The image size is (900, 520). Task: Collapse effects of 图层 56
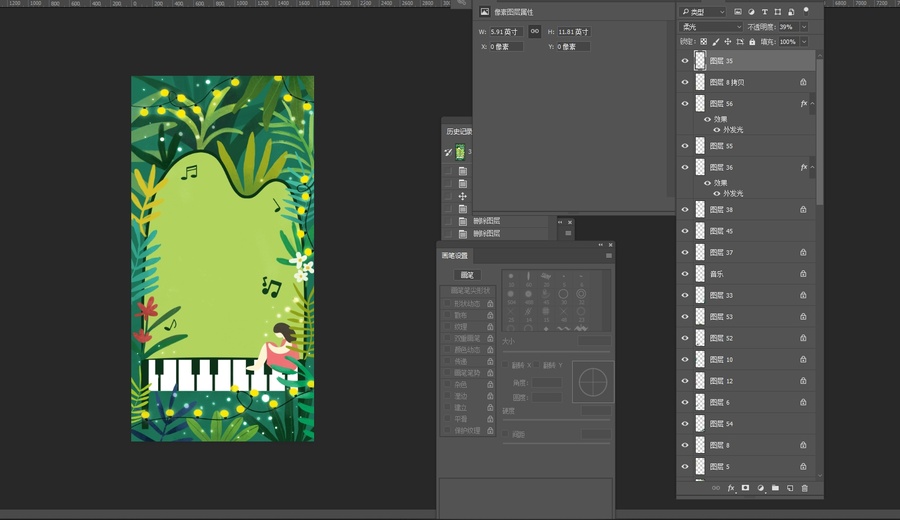pos(812,104)
